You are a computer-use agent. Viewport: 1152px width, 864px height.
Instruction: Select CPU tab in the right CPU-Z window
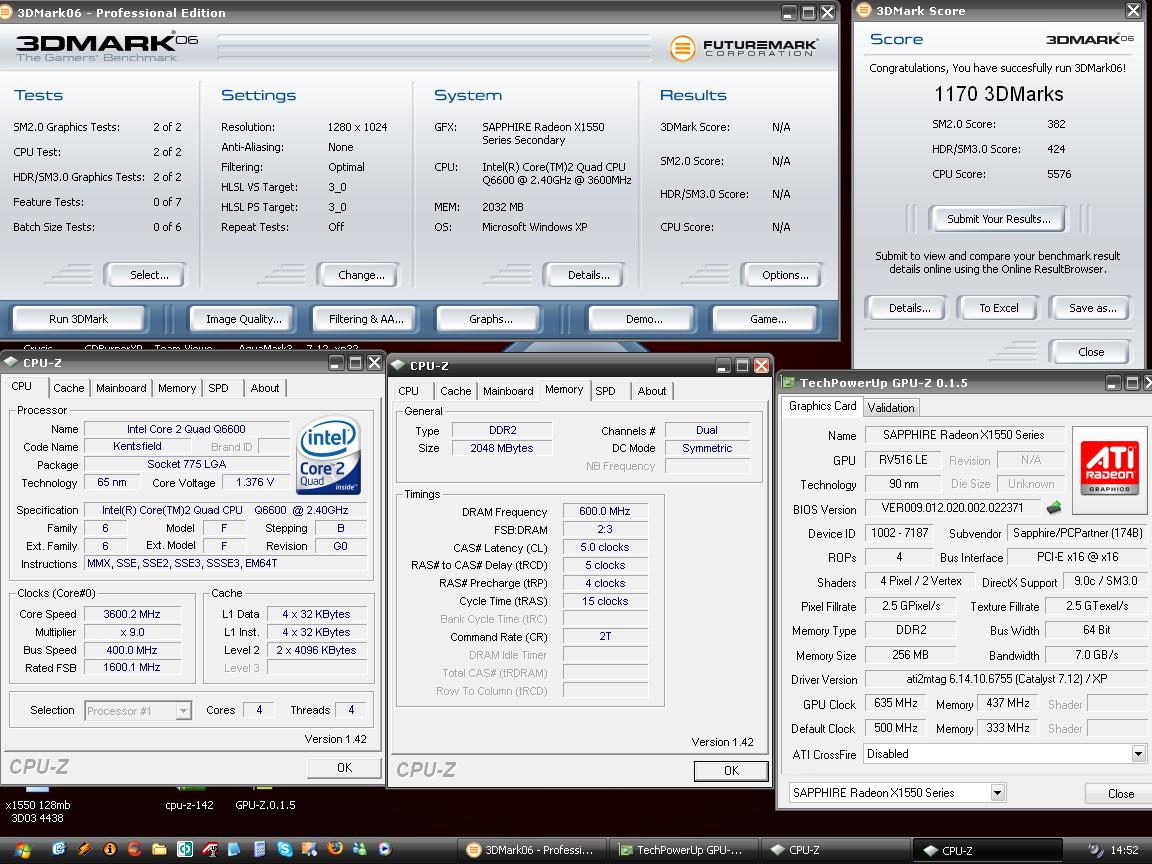(x=408, y=391)
